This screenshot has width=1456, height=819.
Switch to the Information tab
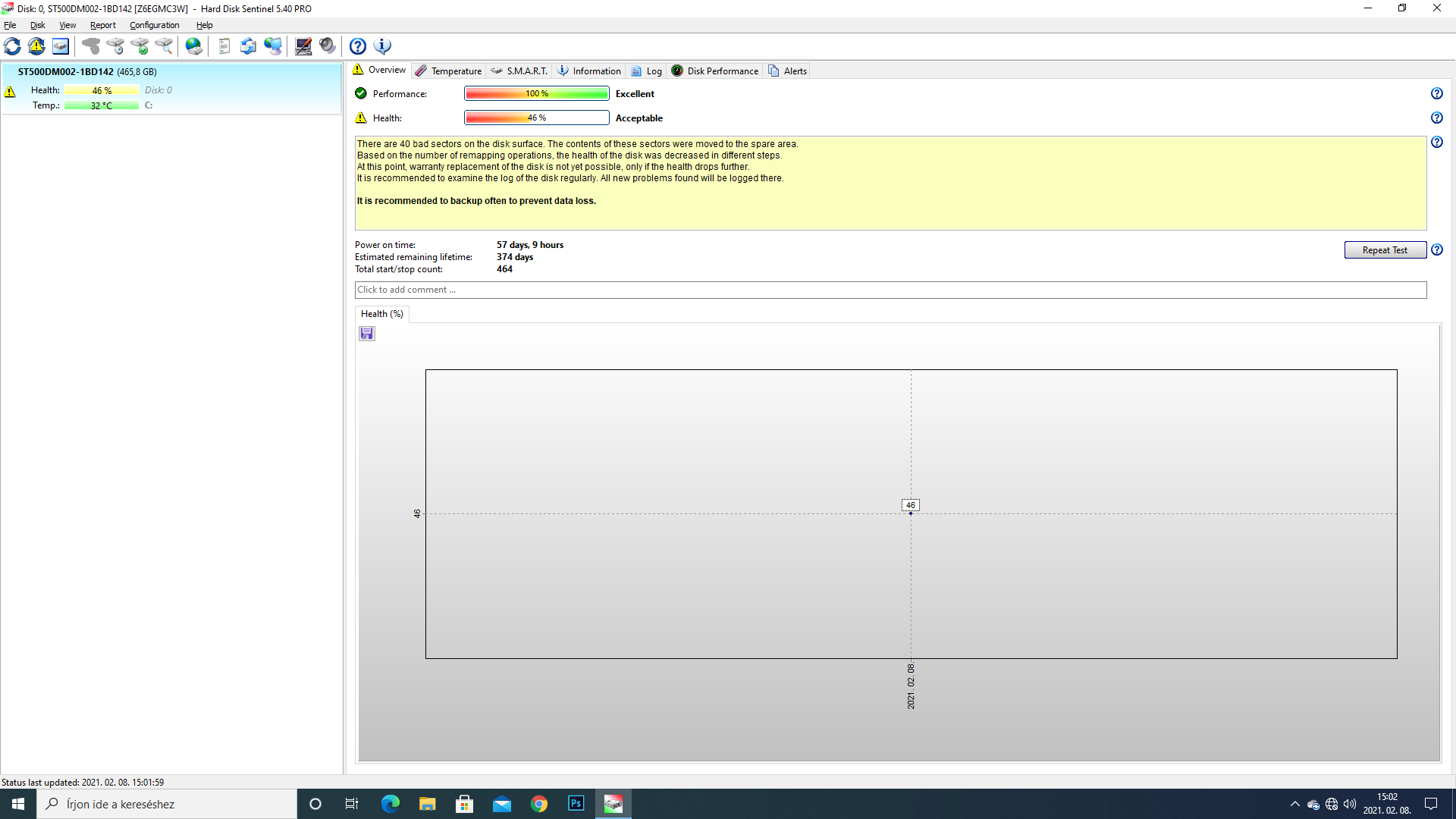[x=589, y=71]
